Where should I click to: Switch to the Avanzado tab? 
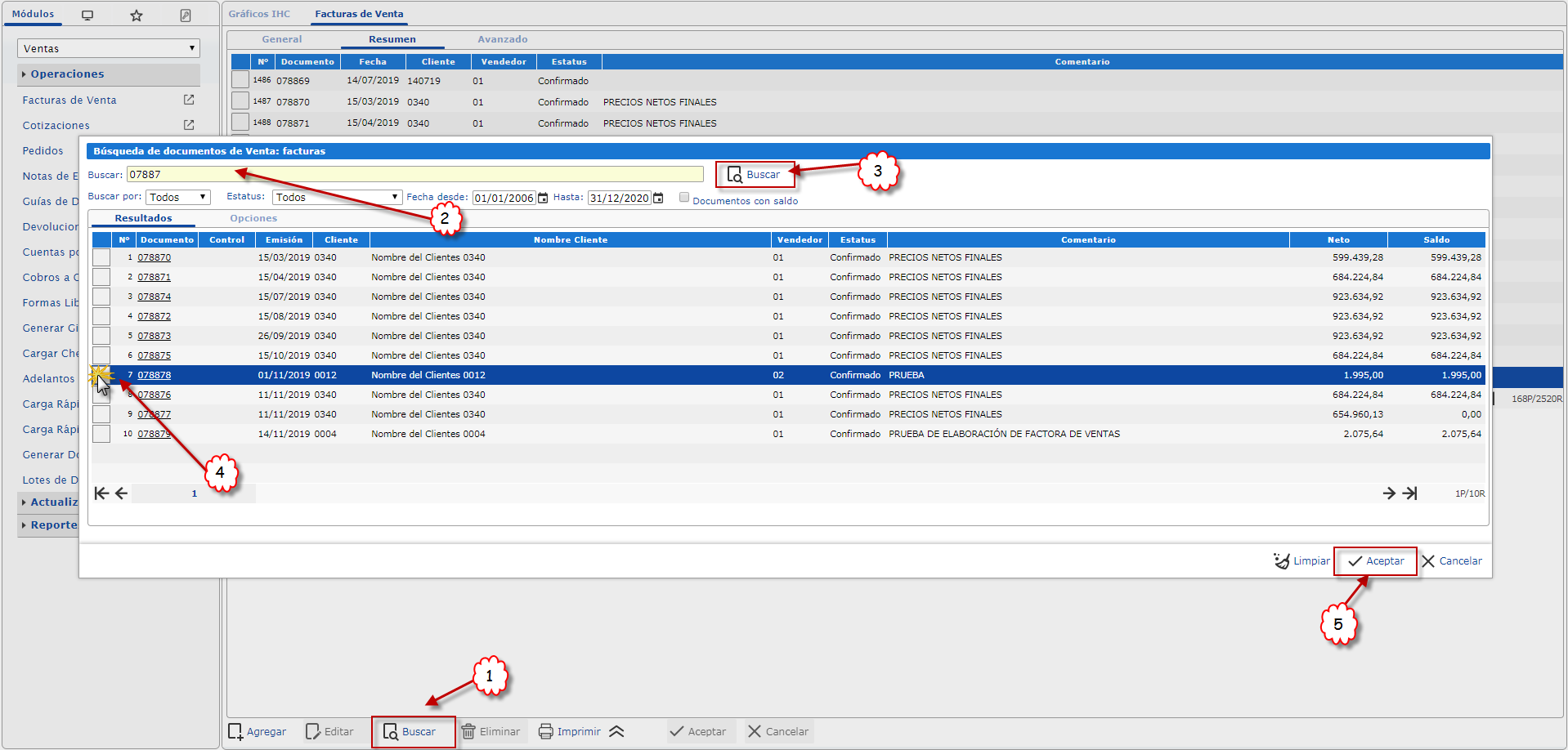coord(502,39)
